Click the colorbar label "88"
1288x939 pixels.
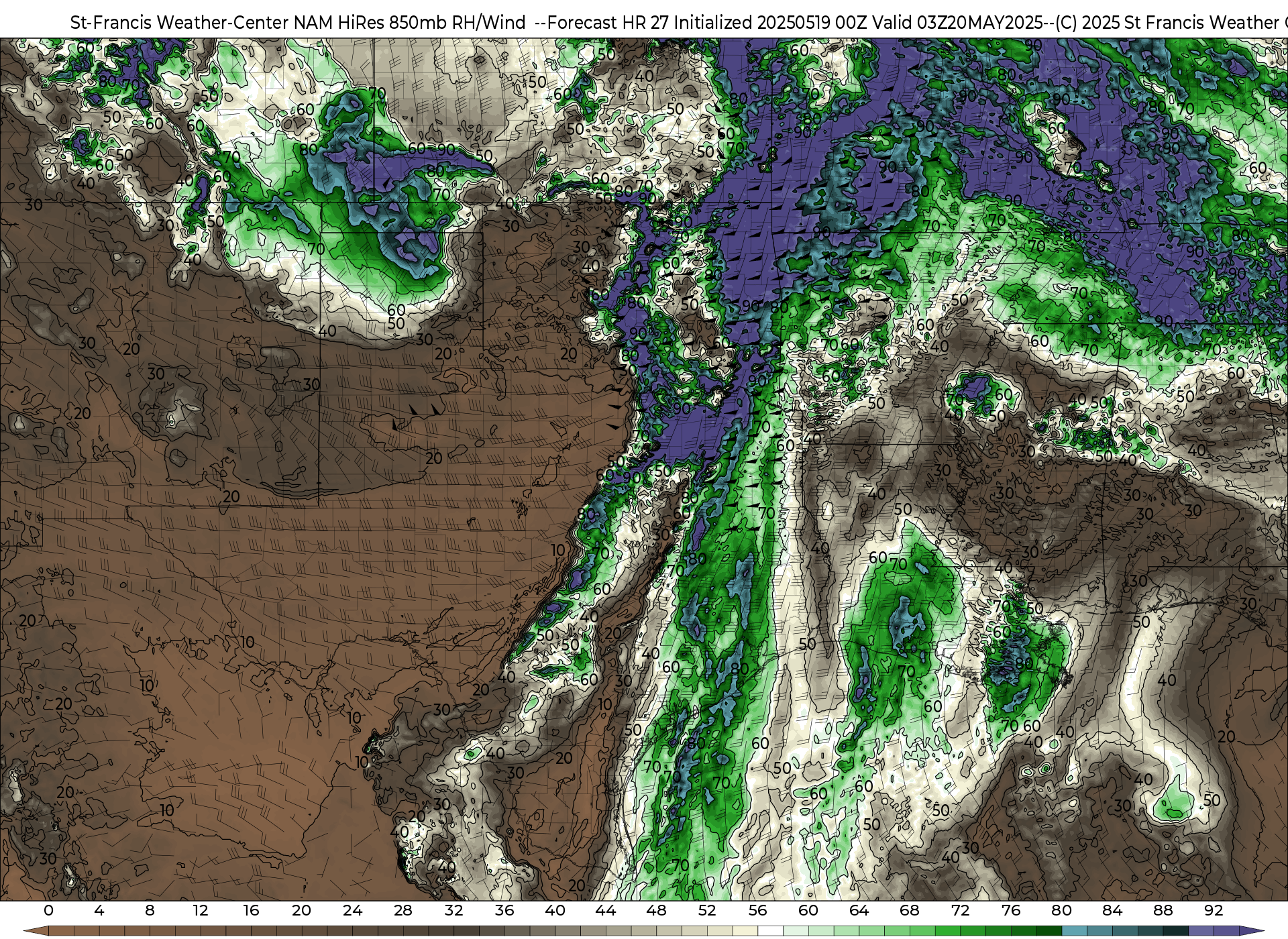pyautogui.click(x=1163, y=910)
